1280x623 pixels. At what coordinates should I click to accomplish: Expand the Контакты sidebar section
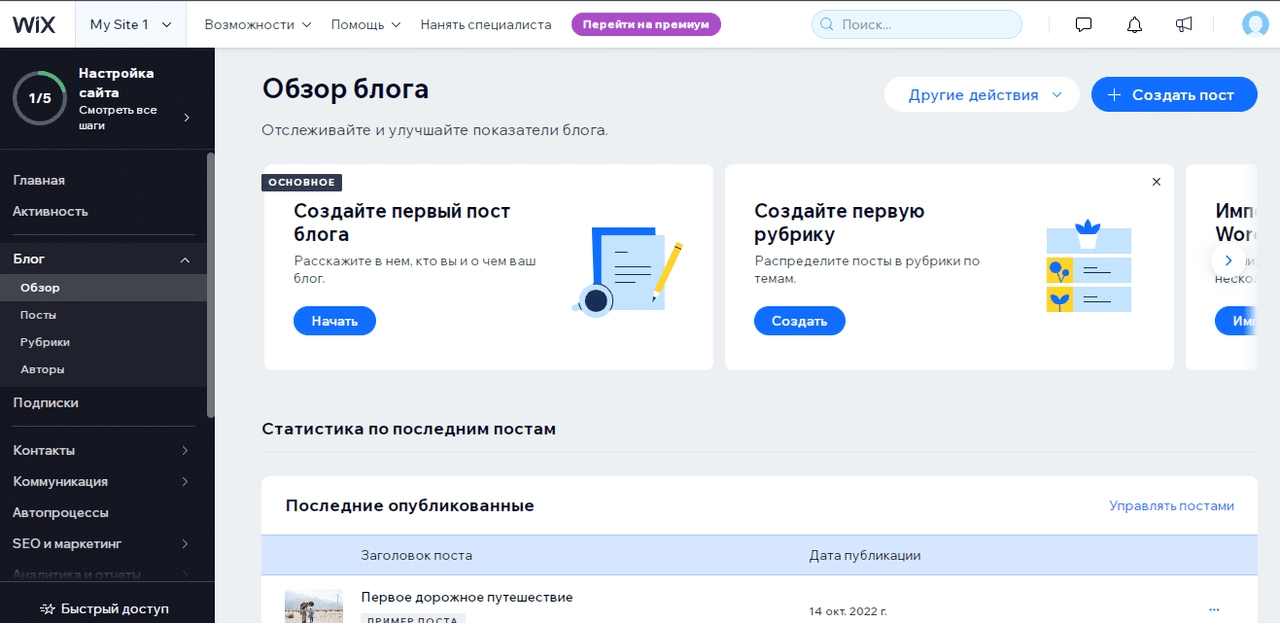pyautogui.click(x=185, y=451)
